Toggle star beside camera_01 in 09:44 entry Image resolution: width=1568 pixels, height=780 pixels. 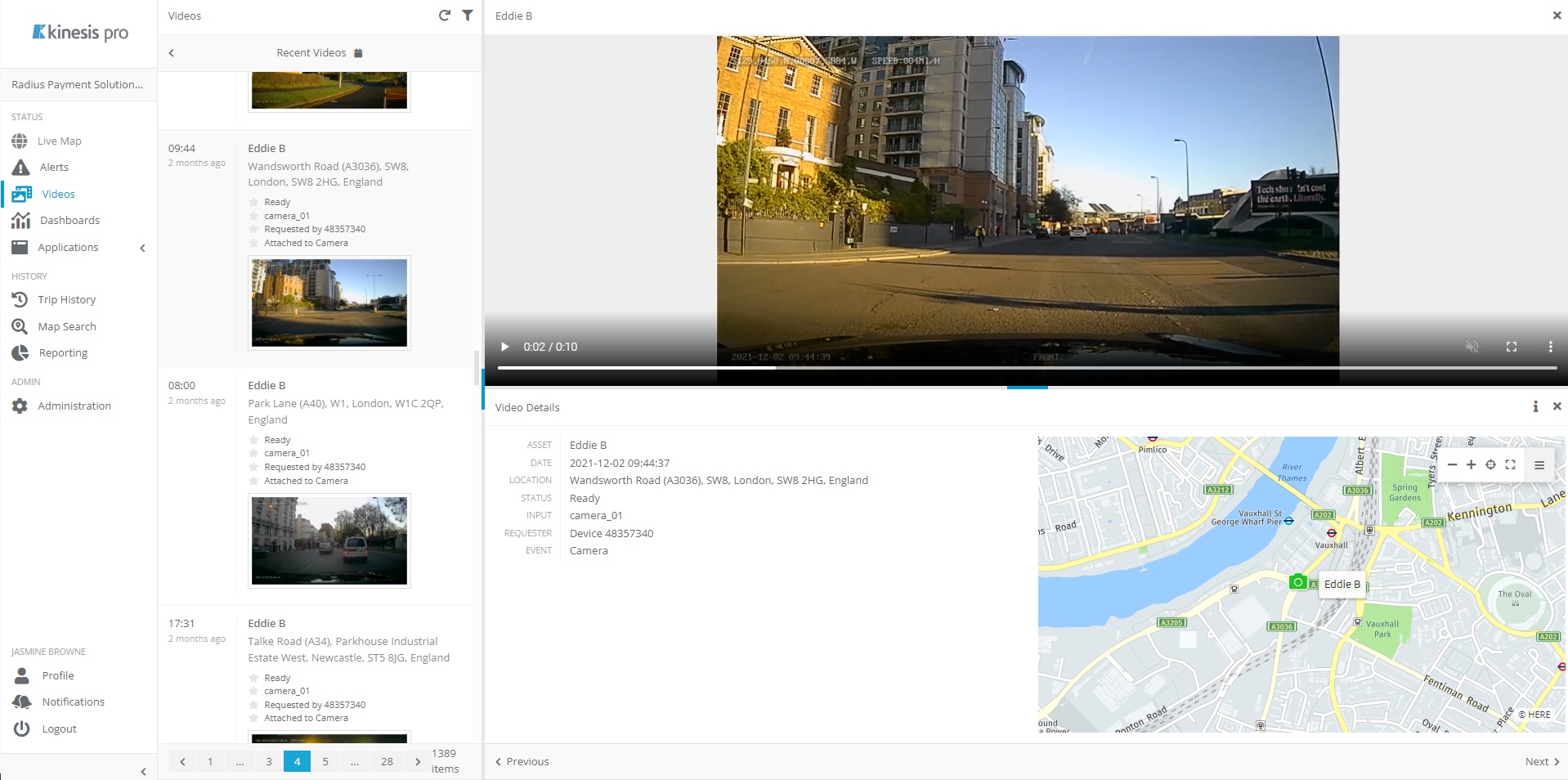click(x=253, y=216)
